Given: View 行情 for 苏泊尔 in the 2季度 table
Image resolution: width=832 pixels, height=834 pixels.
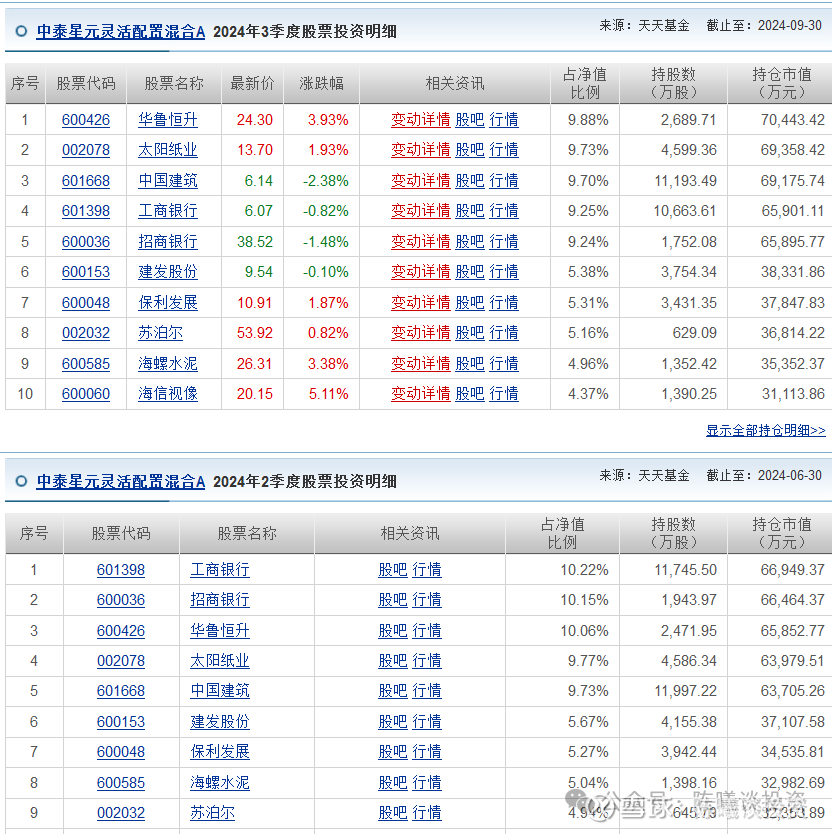Looking at the screenshot, I should (x=427, y=813).
